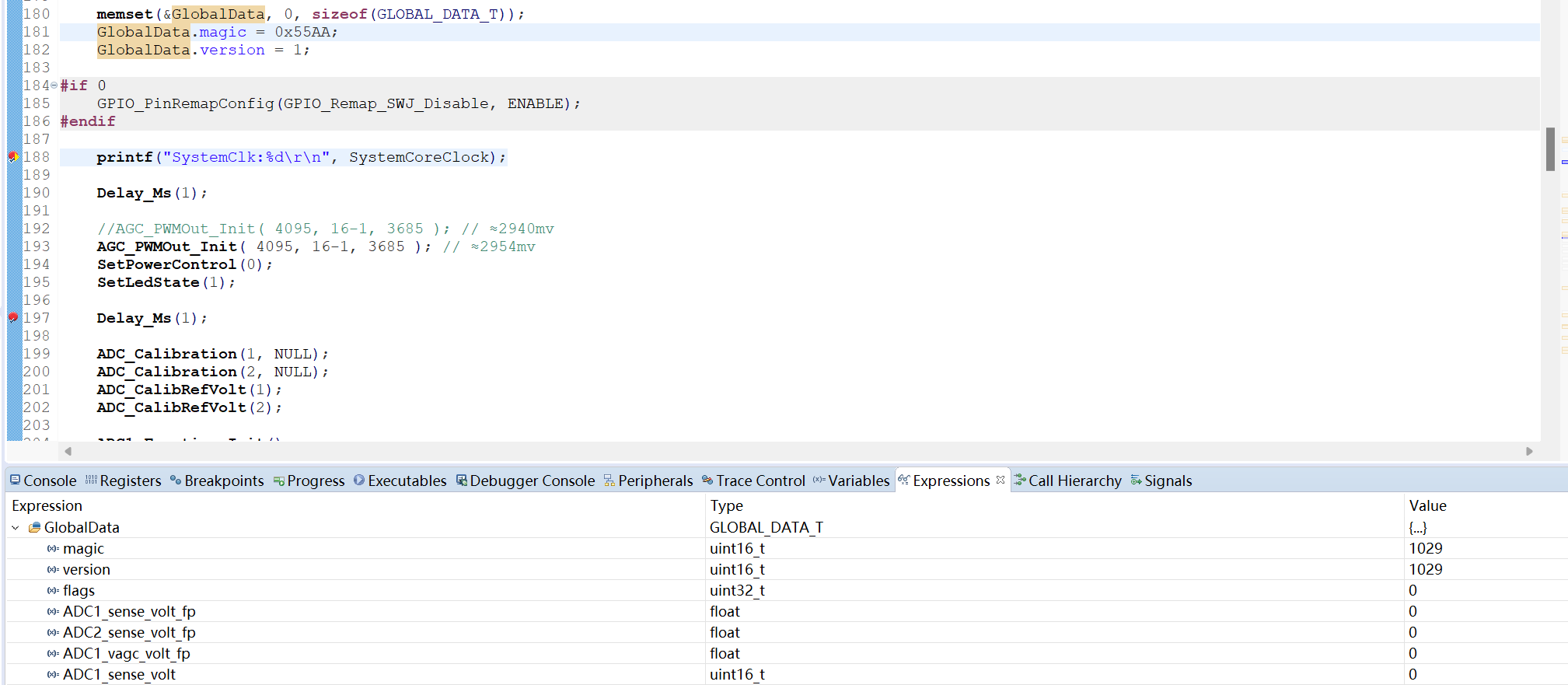The height and width of the screenshot is (685, 1568).
Task: Click ADC_Calibration(1, NULL) on line 199
Action: [213, 354]
